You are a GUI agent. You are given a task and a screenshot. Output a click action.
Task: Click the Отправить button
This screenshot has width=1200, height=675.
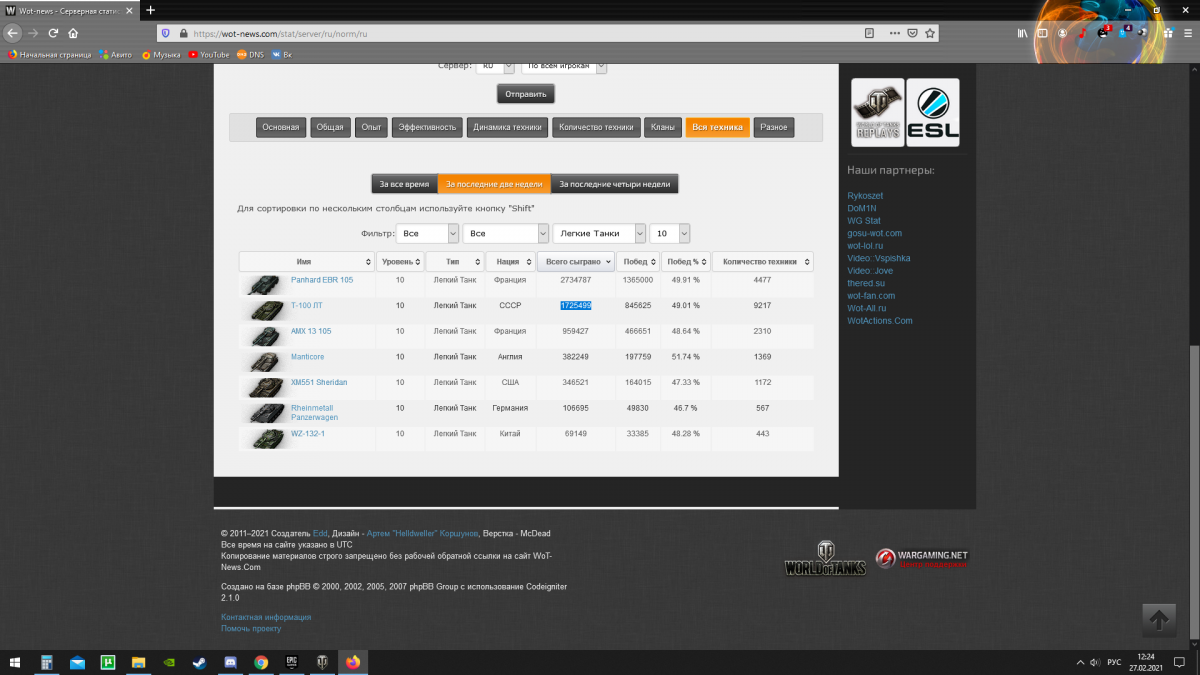[526, 94]
